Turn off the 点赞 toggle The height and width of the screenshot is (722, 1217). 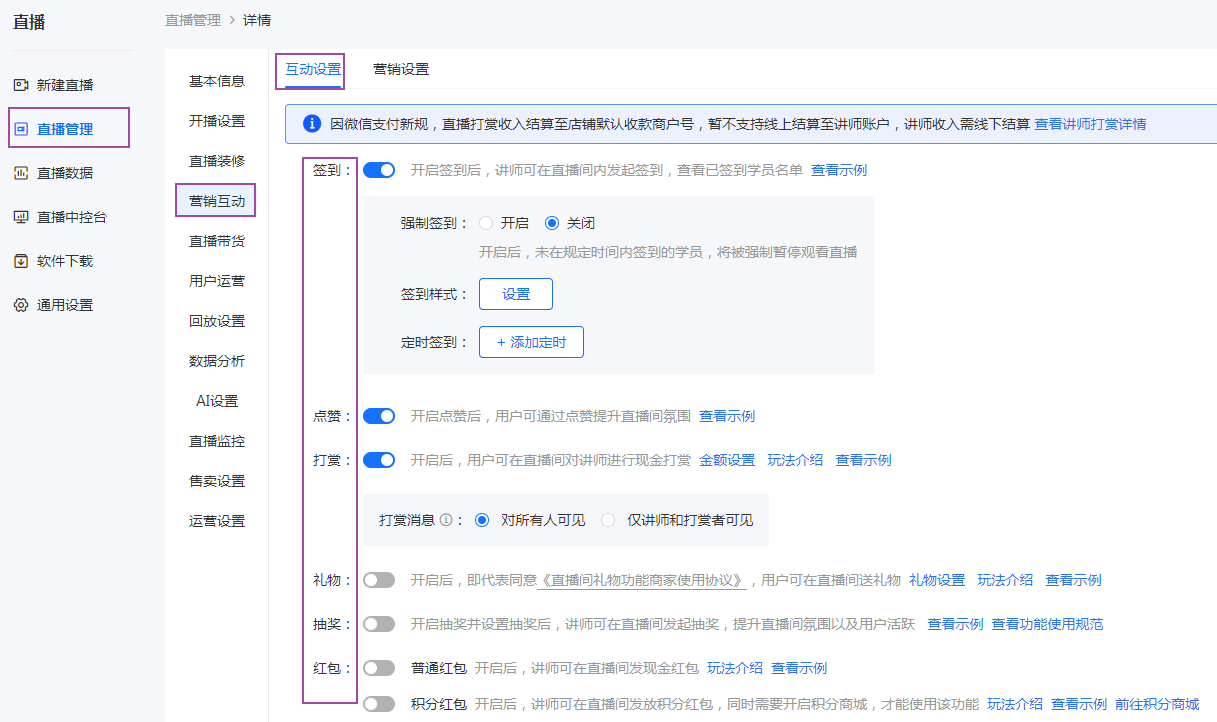coord(378,416)
